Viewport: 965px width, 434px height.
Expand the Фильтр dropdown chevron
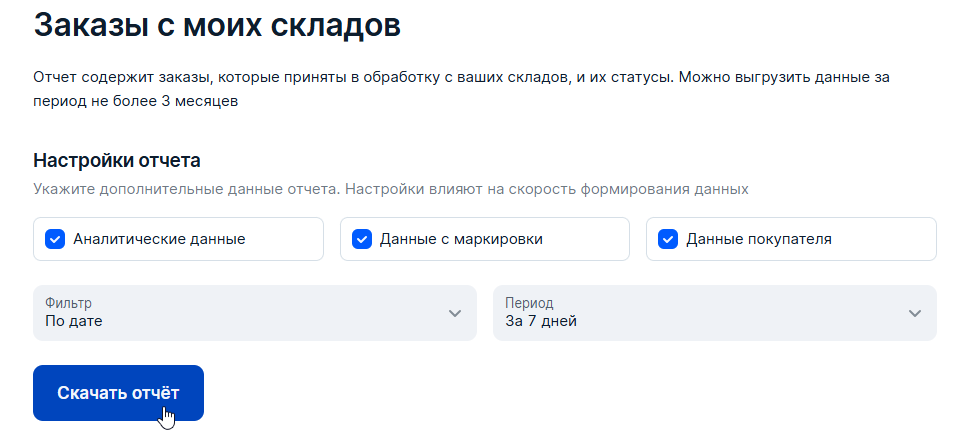tap(455, 313)
